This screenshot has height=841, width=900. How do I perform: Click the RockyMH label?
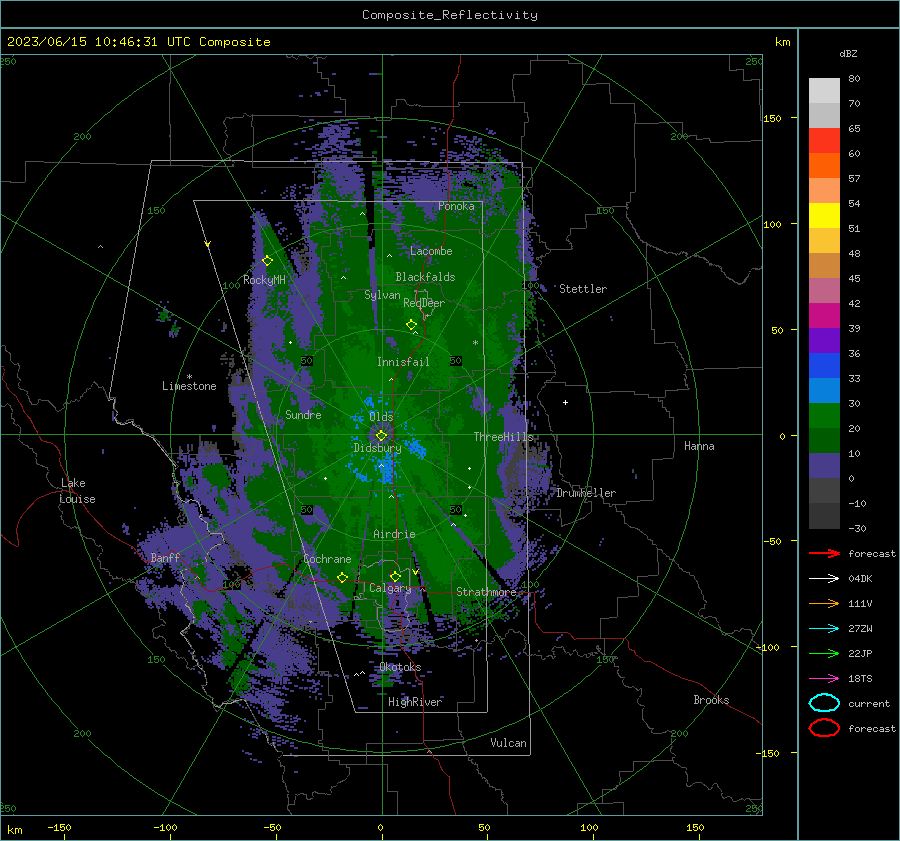click(x=264, y=280)
